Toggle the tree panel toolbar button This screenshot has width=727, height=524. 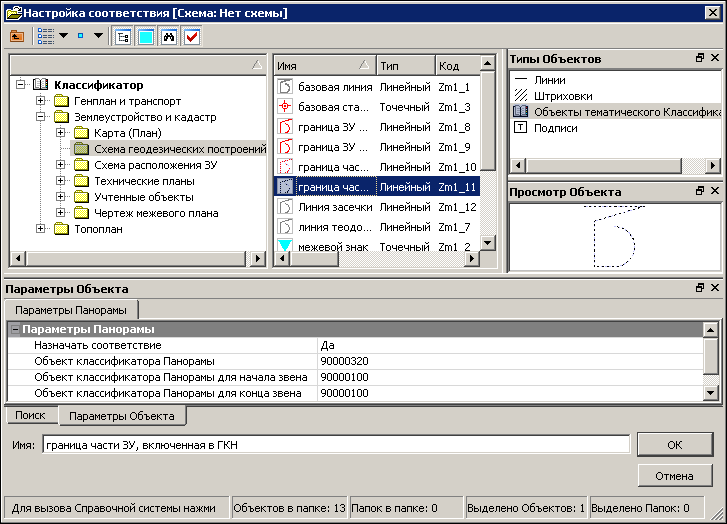[x=123, y=37]
